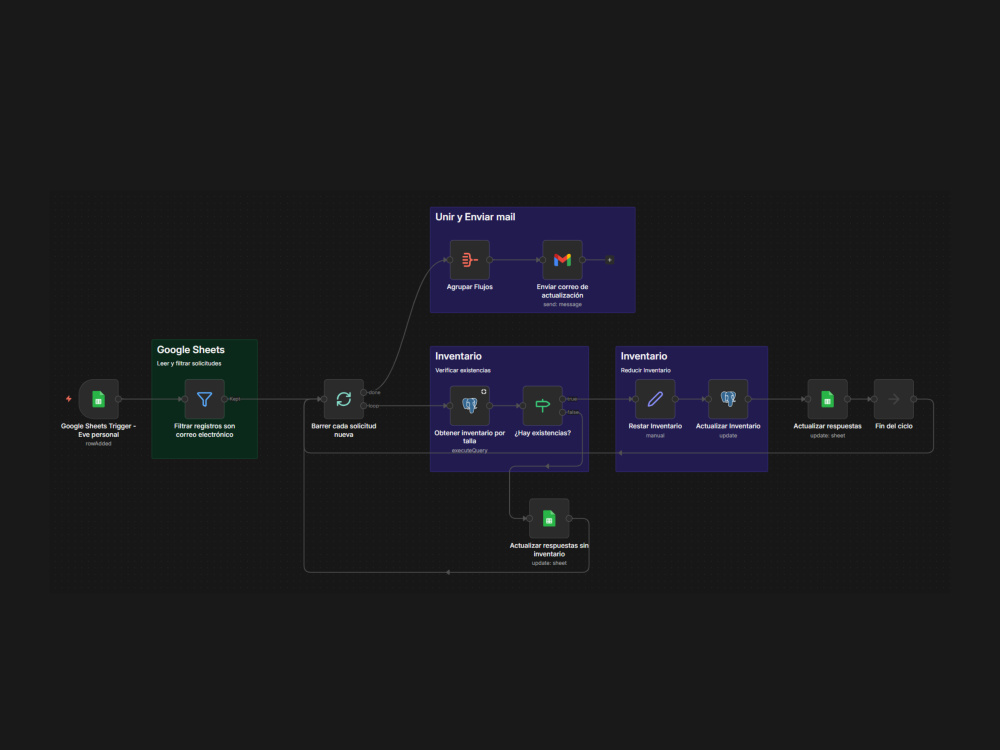Select the Barrer cada solicitud loop node

[343, 399]
